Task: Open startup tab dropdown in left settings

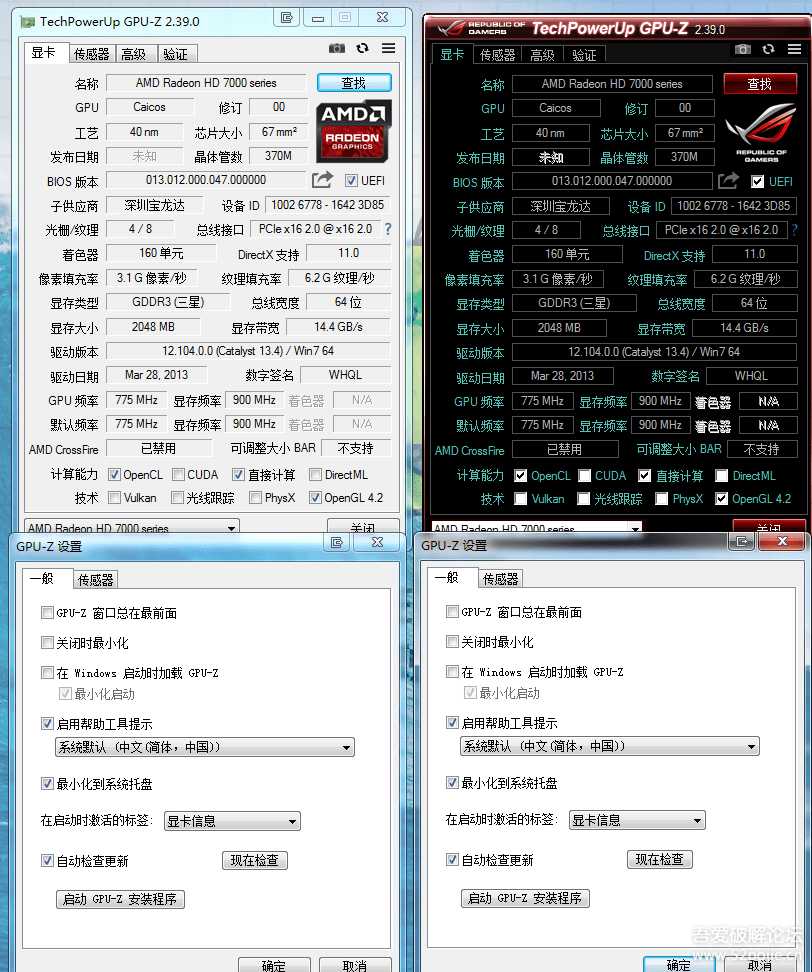Action: point(232,821)
